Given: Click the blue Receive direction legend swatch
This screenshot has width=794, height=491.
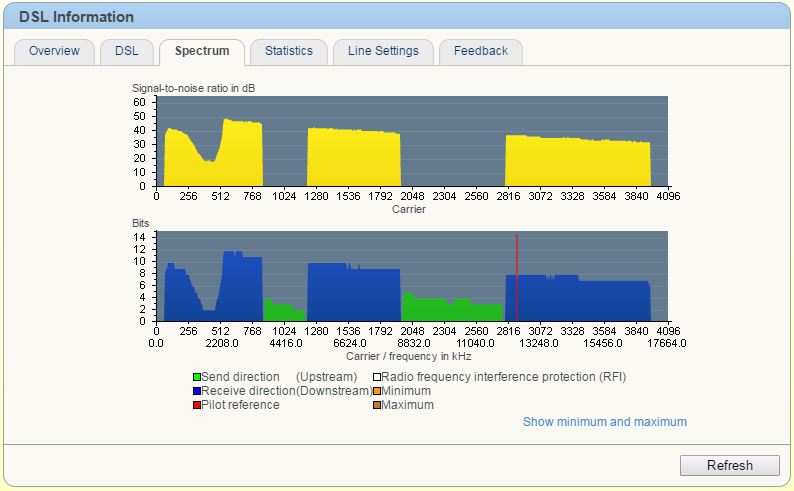Looking at the screenshot, I should 197,392.
